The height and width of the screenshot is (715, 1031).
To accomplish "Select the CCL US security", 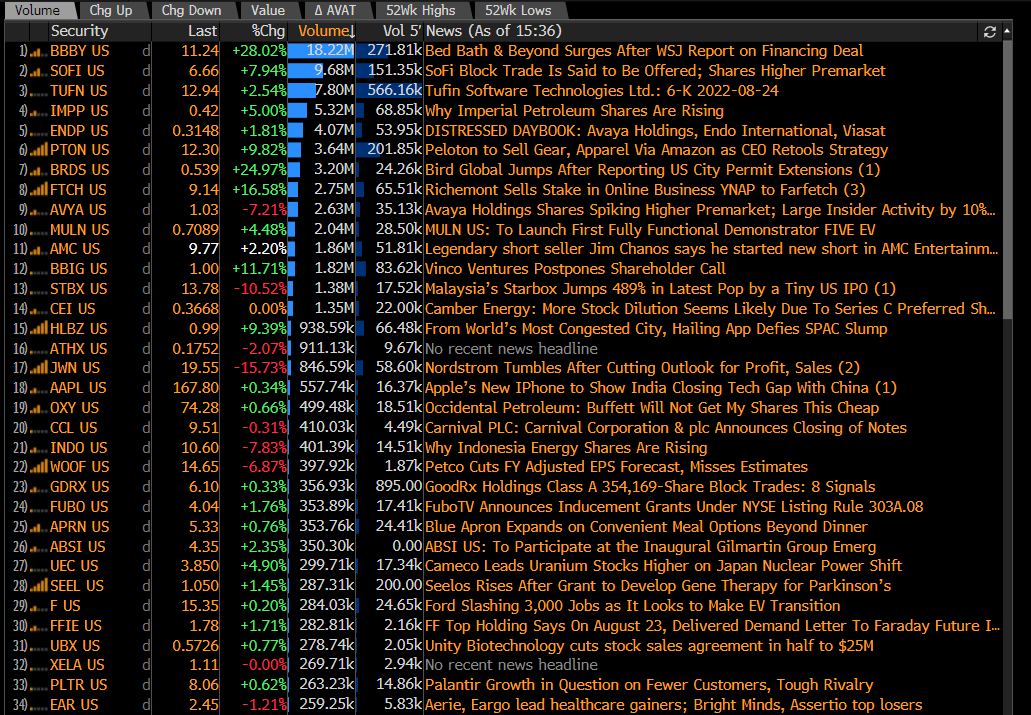I will [x=74, y=428].
